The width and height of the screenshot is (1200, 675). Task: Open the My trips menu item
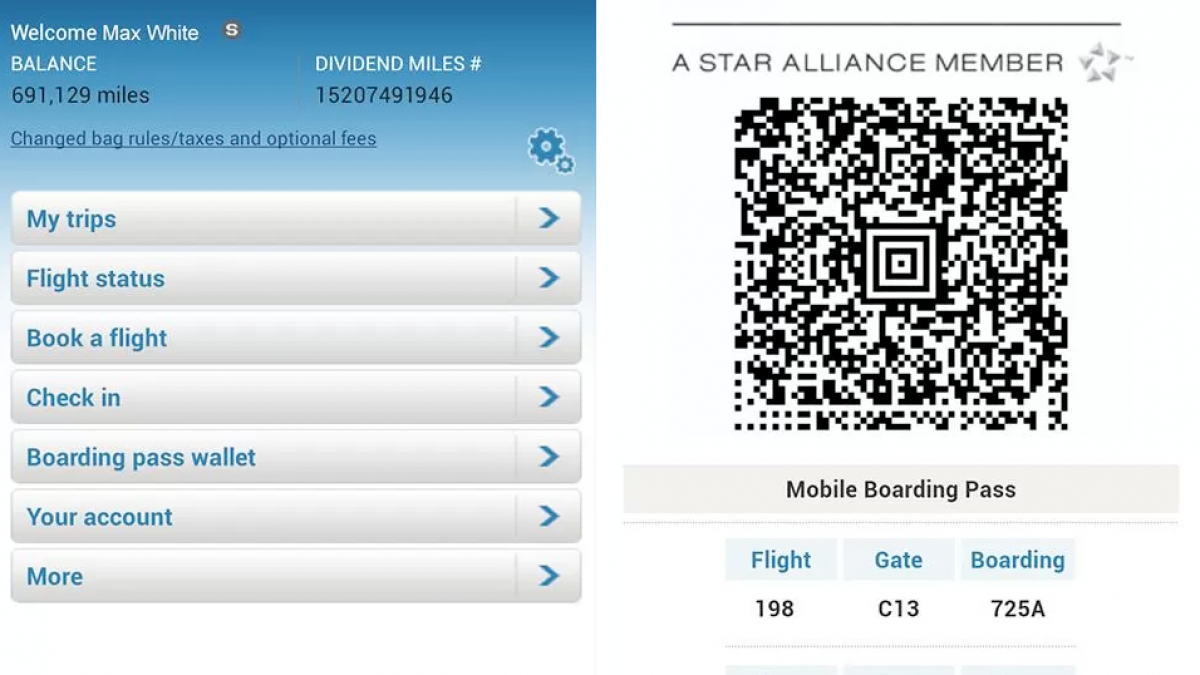(72, 219)
